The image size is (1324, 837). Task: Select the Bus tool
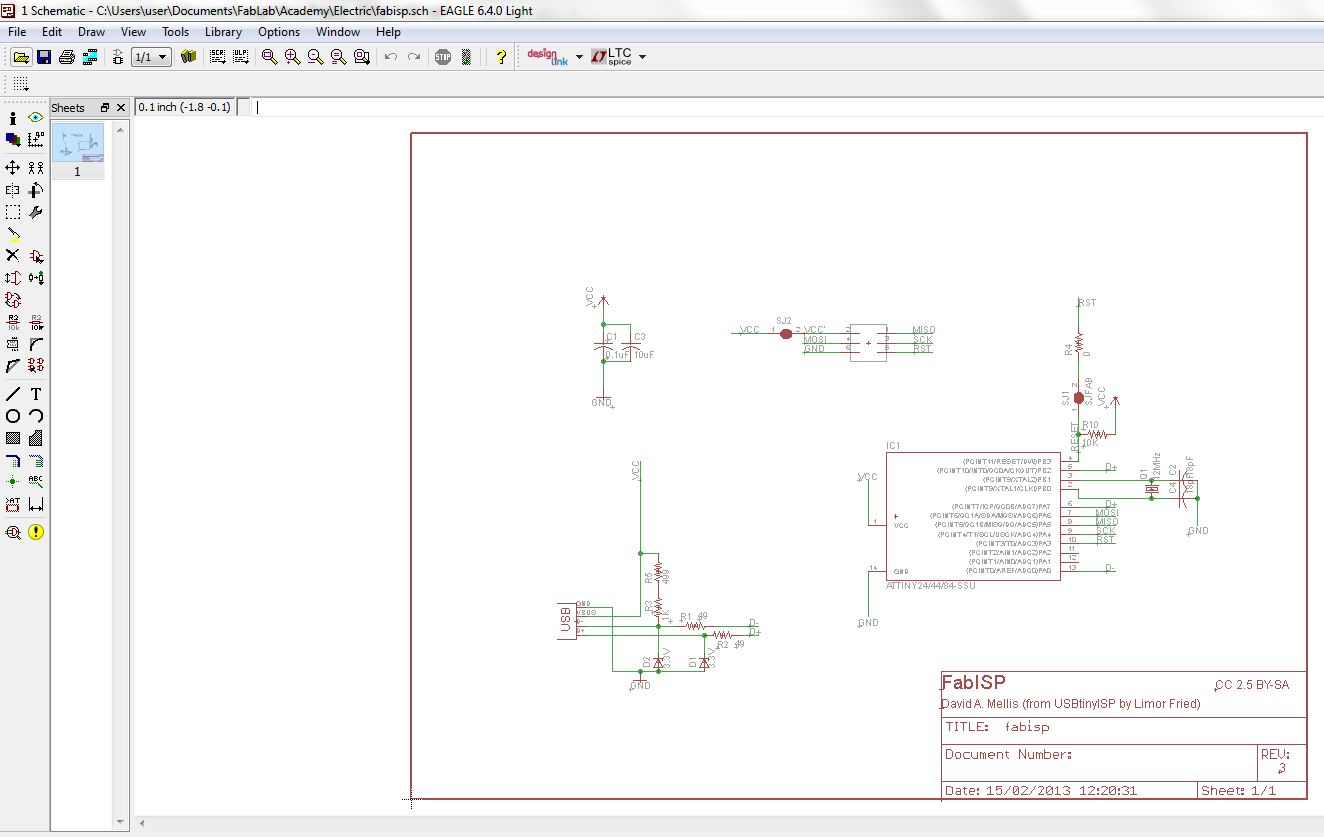13,460
